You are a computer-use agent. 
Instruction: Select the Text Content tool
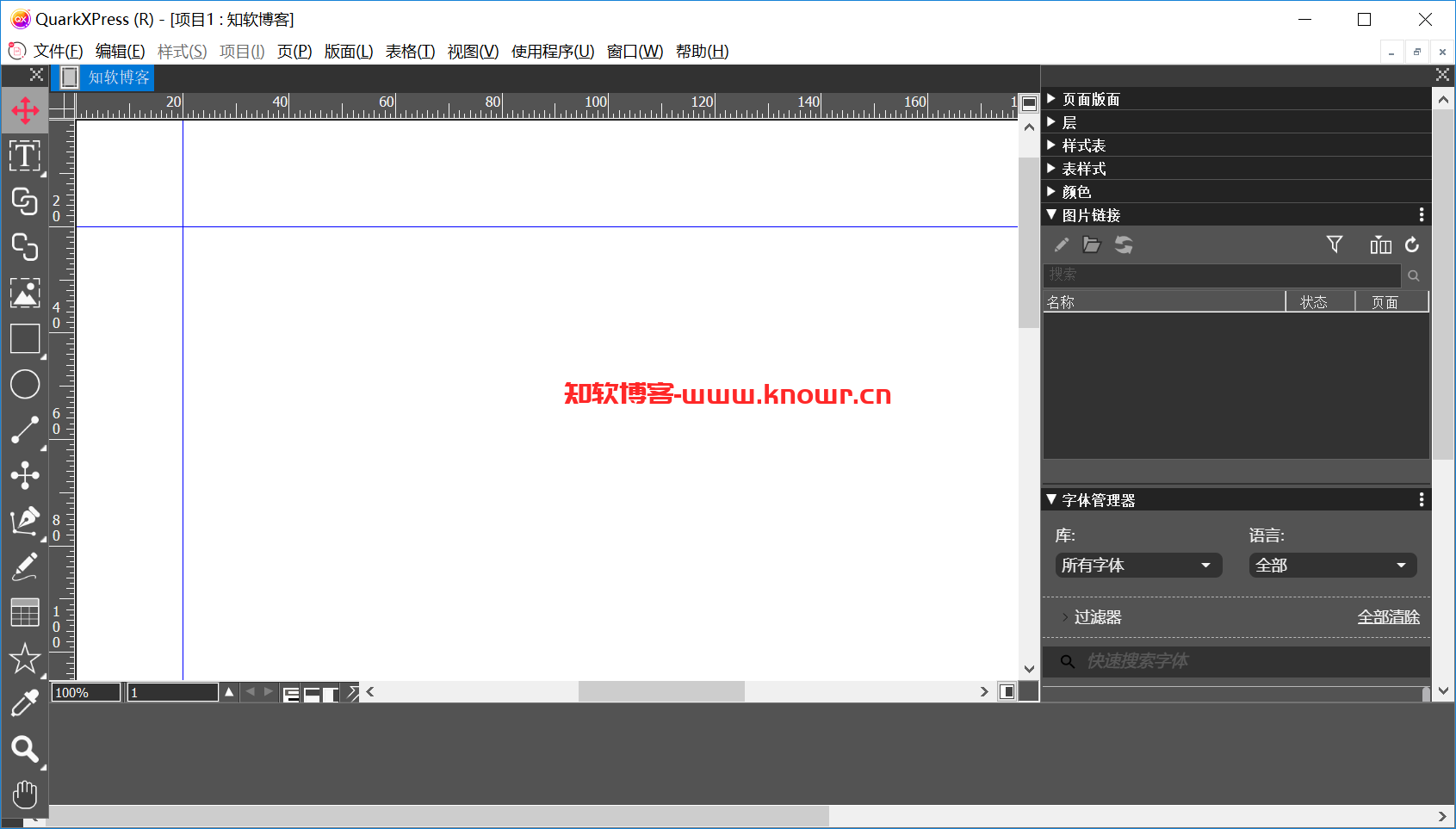tap(25, 156)
